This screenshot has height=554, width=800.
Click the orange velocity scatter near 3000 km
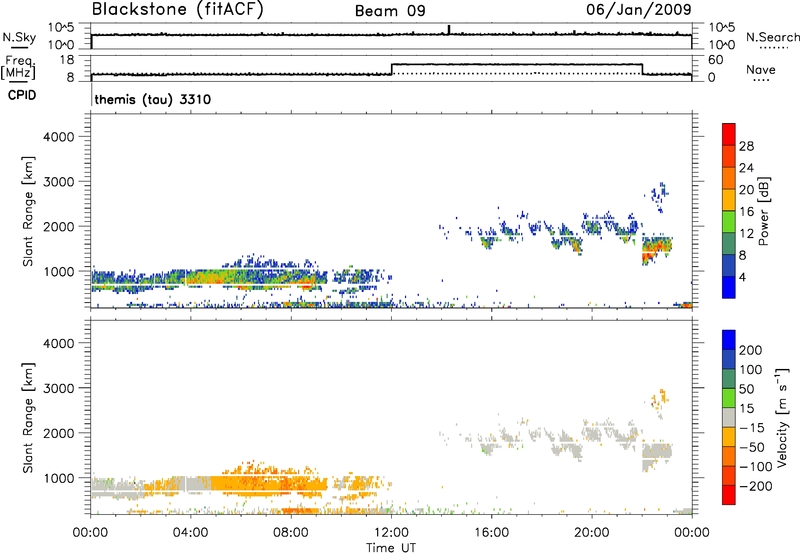[660, 398]
